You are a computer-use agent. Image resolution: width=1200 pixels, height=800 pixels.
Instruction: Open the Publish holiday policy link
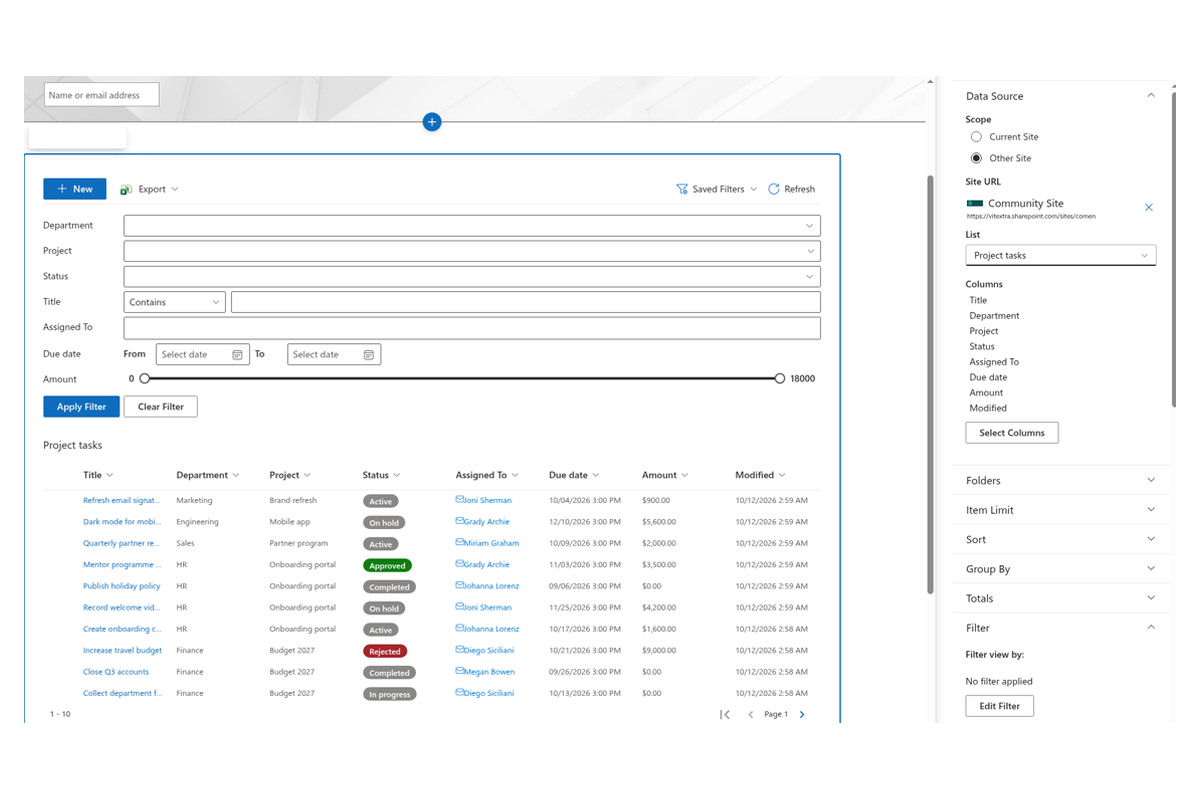pos(122,586)
